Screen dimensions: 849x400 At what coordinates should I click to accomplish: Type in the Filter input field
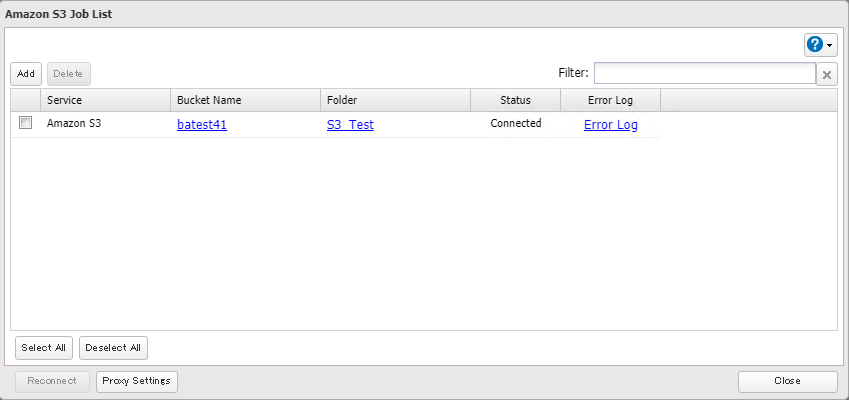pyautogui.click(x=704, y=73)
